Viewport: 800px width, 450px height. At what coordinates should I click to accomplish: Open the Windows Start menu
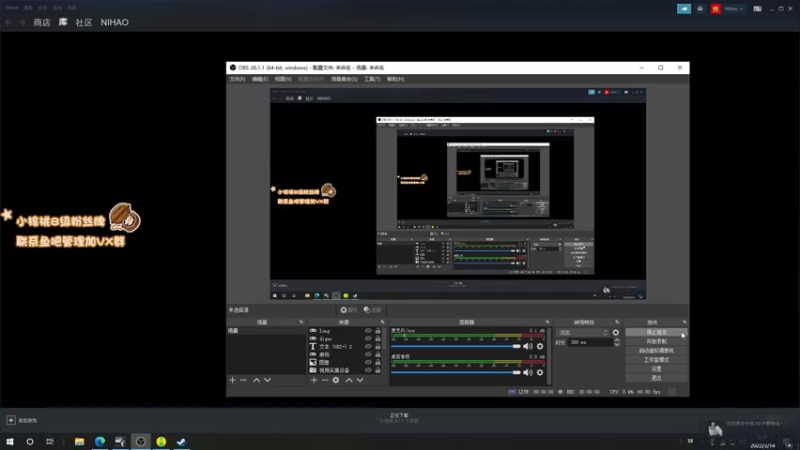pos(10,442)
